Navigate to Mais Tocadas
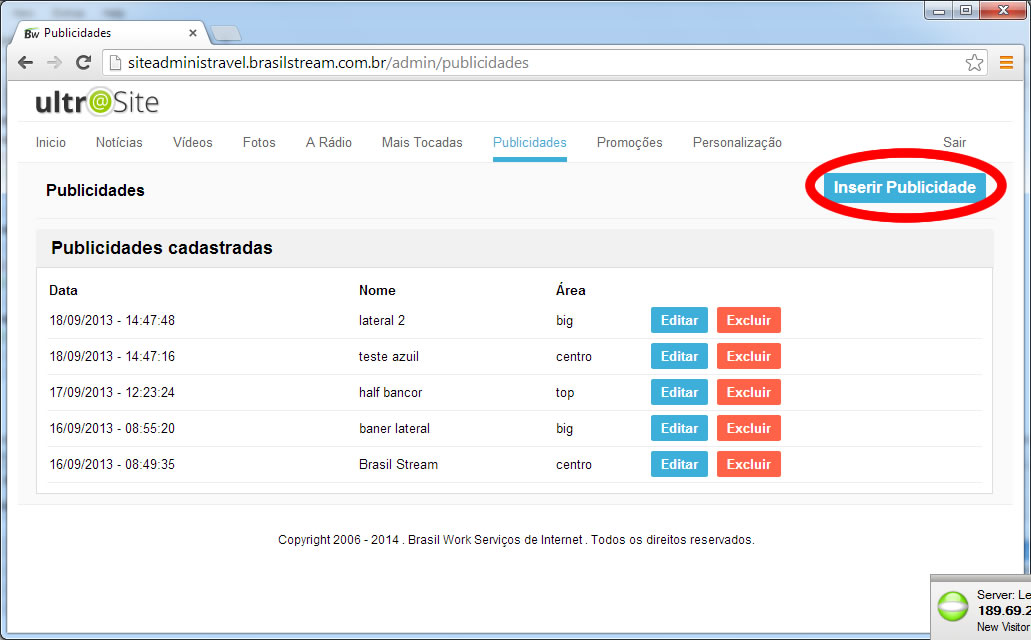The width and height of the screenshot is (1031, 640). (422, 143)
